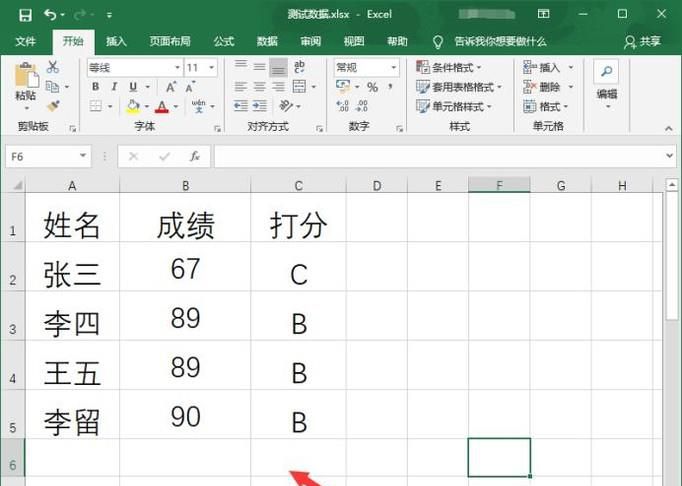Click Tell me what to do box
Viewport: 682px width, 486px height.
(490, 42)
